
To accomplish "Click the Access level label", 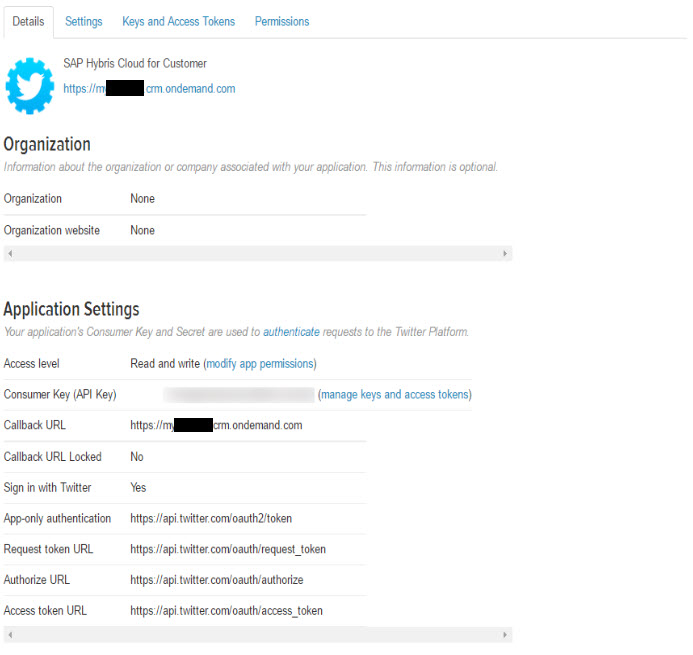I will (31, 364).
